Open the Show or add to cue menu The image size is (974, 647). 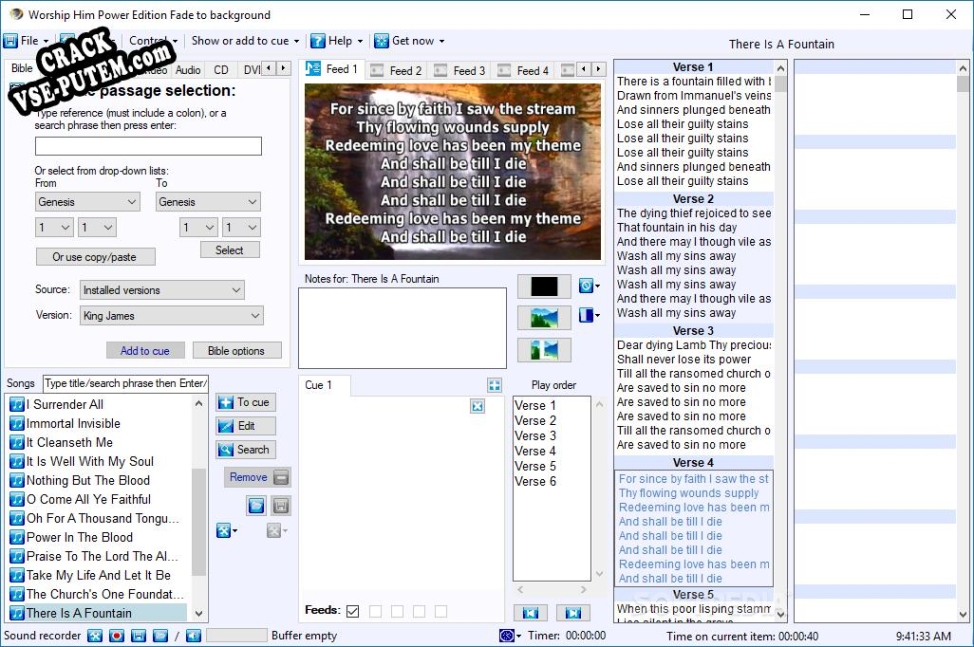(x=245, y=41)
